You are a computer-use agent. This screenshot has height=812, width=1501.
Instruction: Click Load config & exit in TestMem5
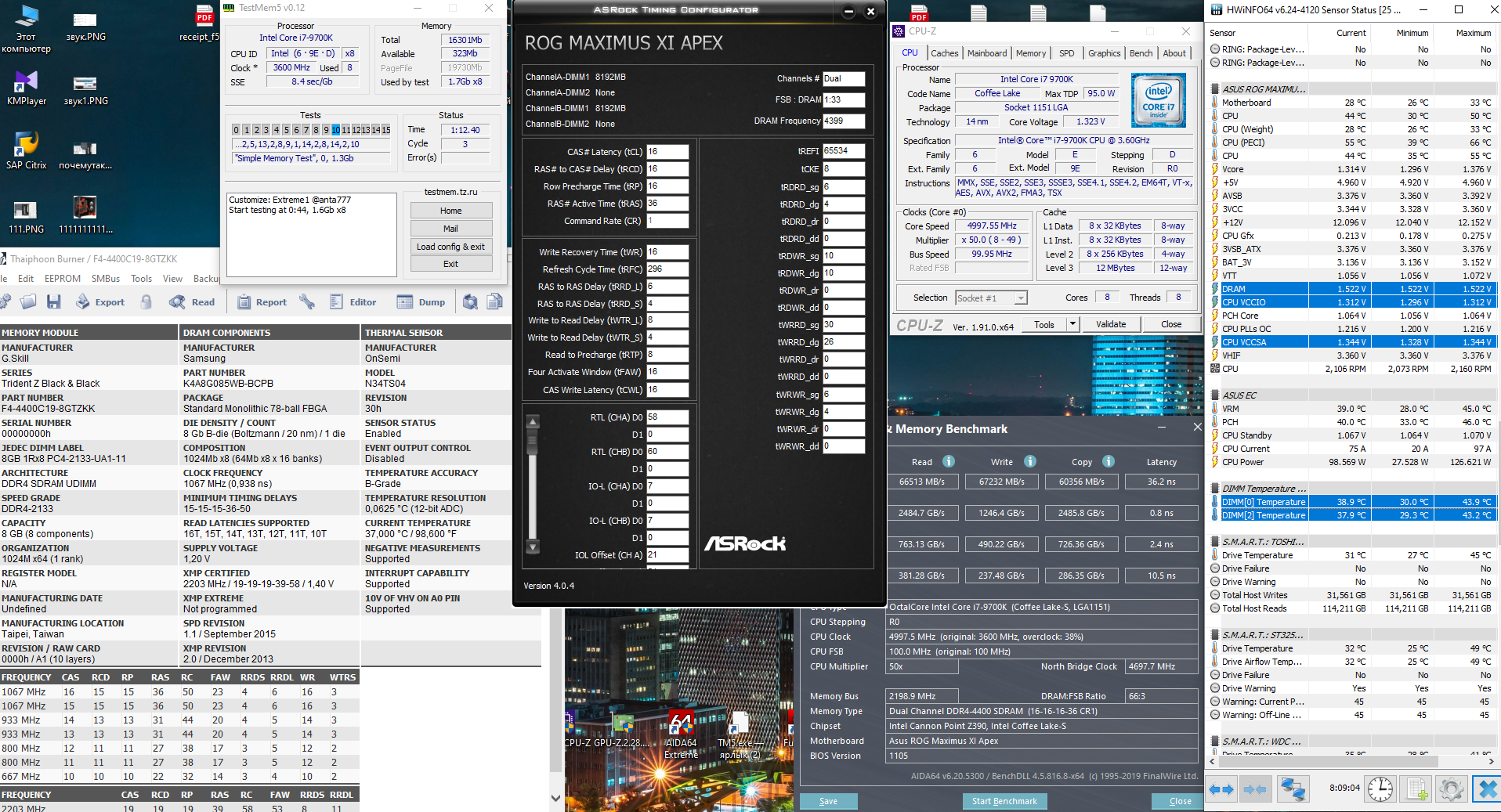point(451,247)
